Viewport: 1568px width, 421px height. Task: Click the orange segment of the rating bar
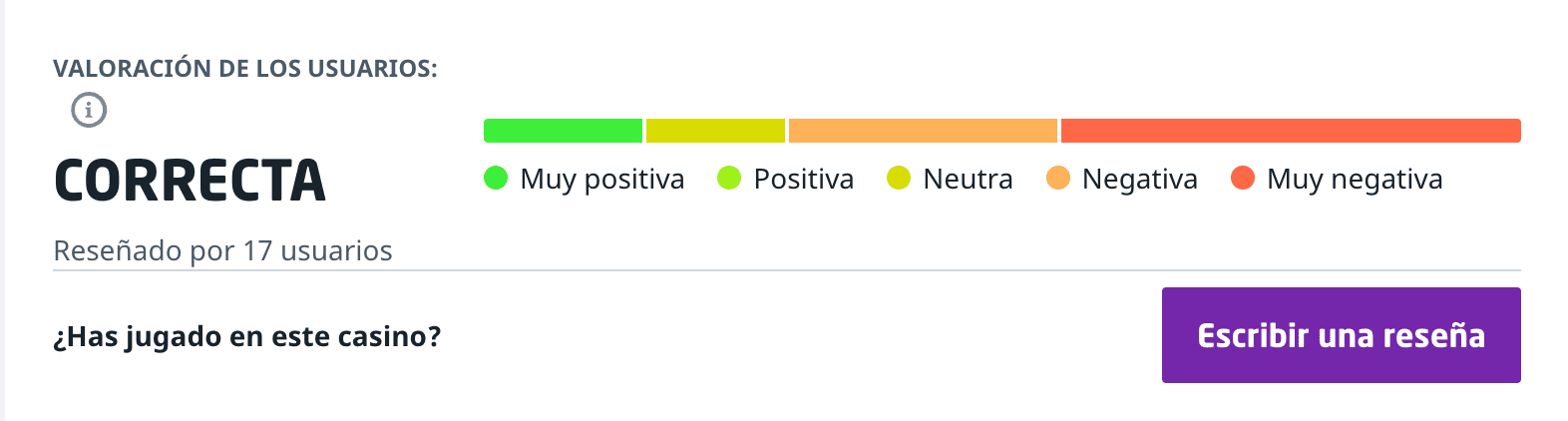tap(923, 131)
